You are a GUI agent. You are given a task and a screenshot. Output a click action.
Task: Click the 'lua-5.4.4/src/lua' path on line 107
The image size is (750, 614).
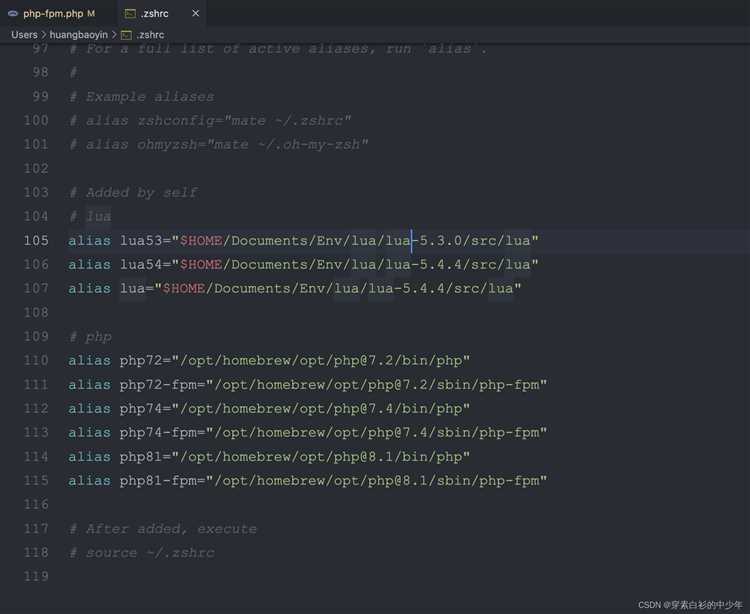(439, 288)
